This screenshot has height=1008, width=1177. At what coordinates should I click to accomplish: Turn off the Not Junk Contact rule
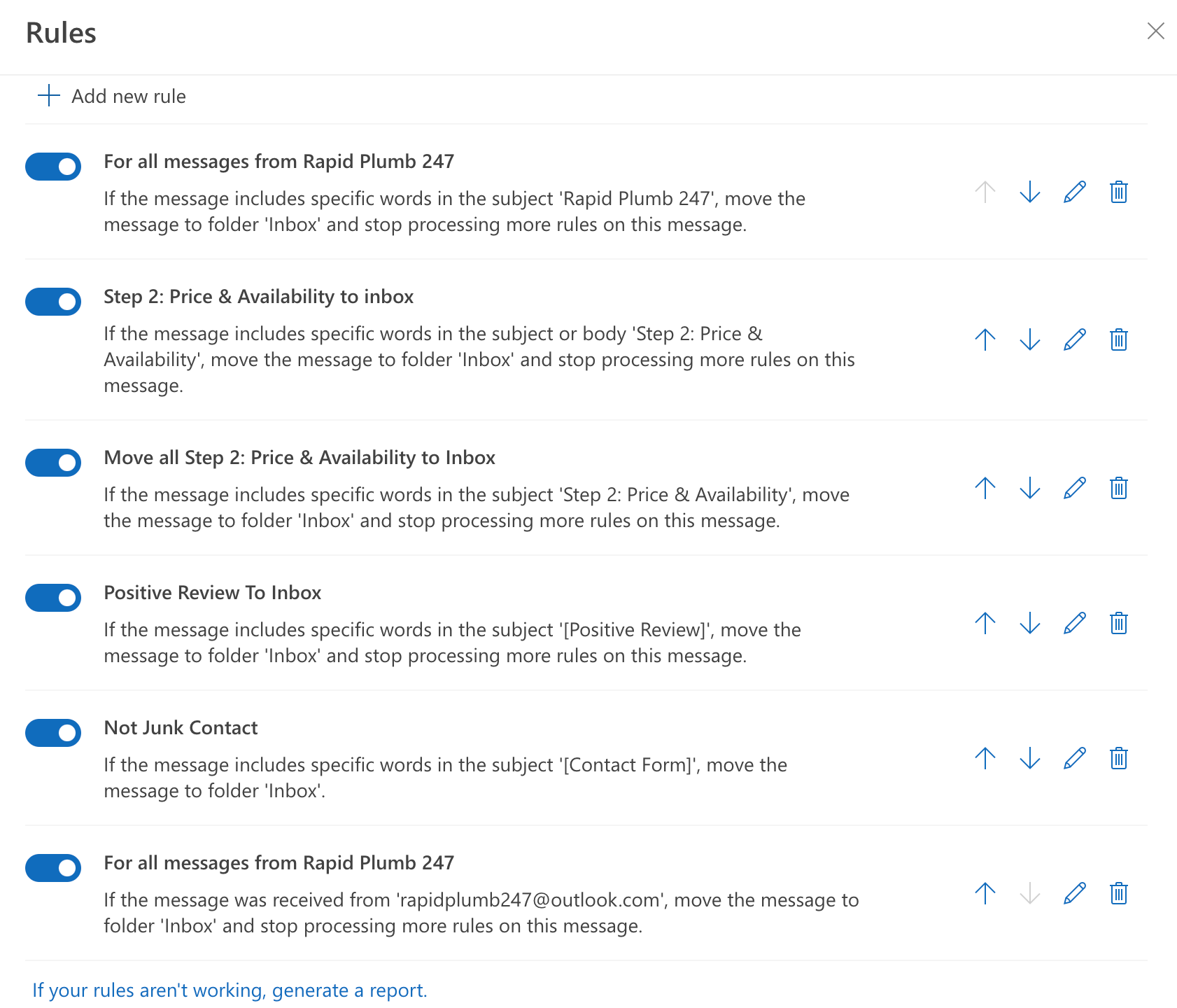[53, 733]
